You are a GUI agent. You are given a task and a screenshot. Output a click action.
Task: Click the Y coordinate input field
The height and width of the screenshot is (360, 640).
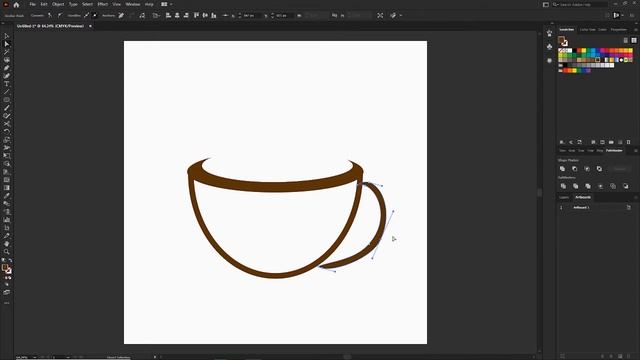coord(284,16)
